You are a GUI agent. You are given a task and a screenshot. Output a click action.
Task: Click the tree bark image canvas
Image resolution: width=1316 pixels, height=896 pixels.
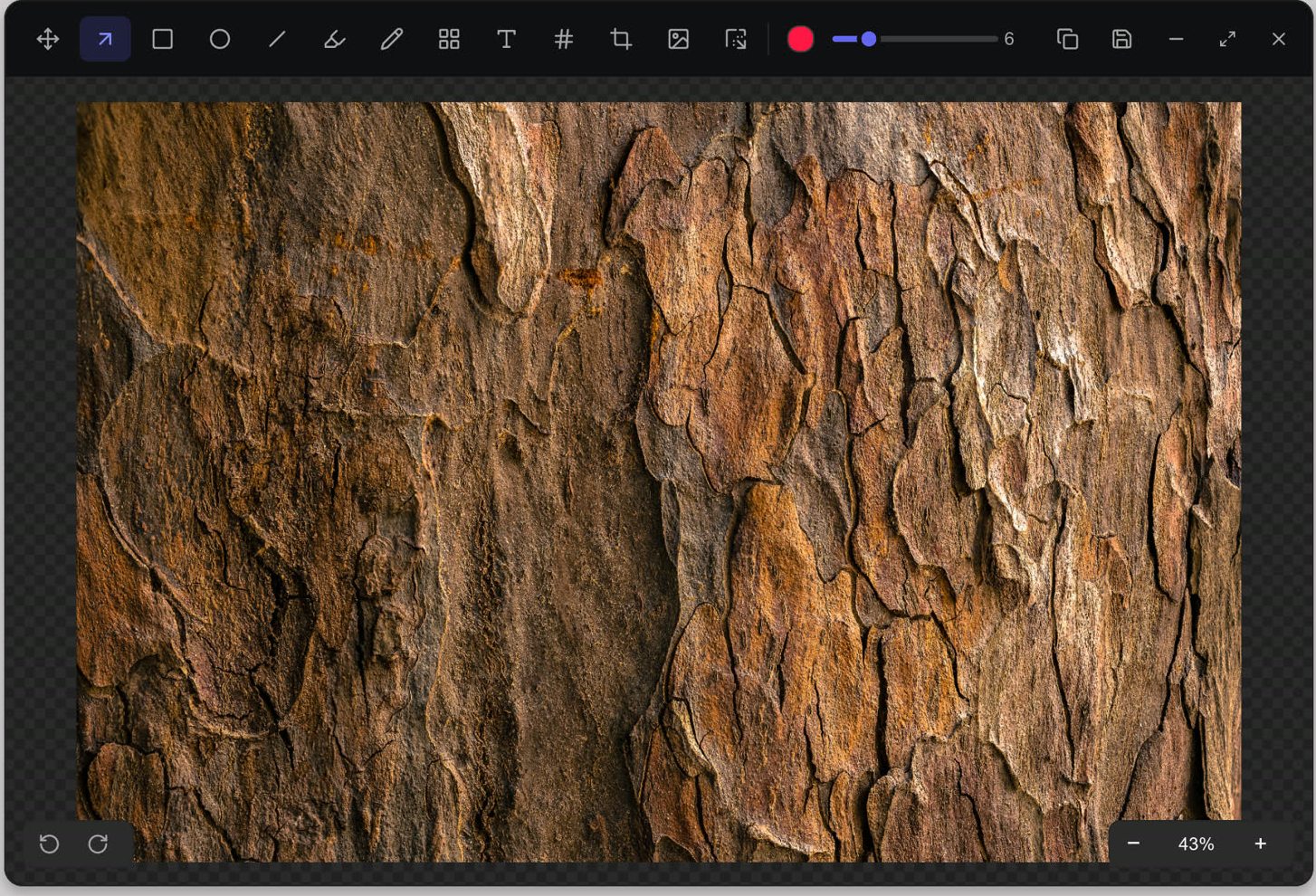[658, 481]
